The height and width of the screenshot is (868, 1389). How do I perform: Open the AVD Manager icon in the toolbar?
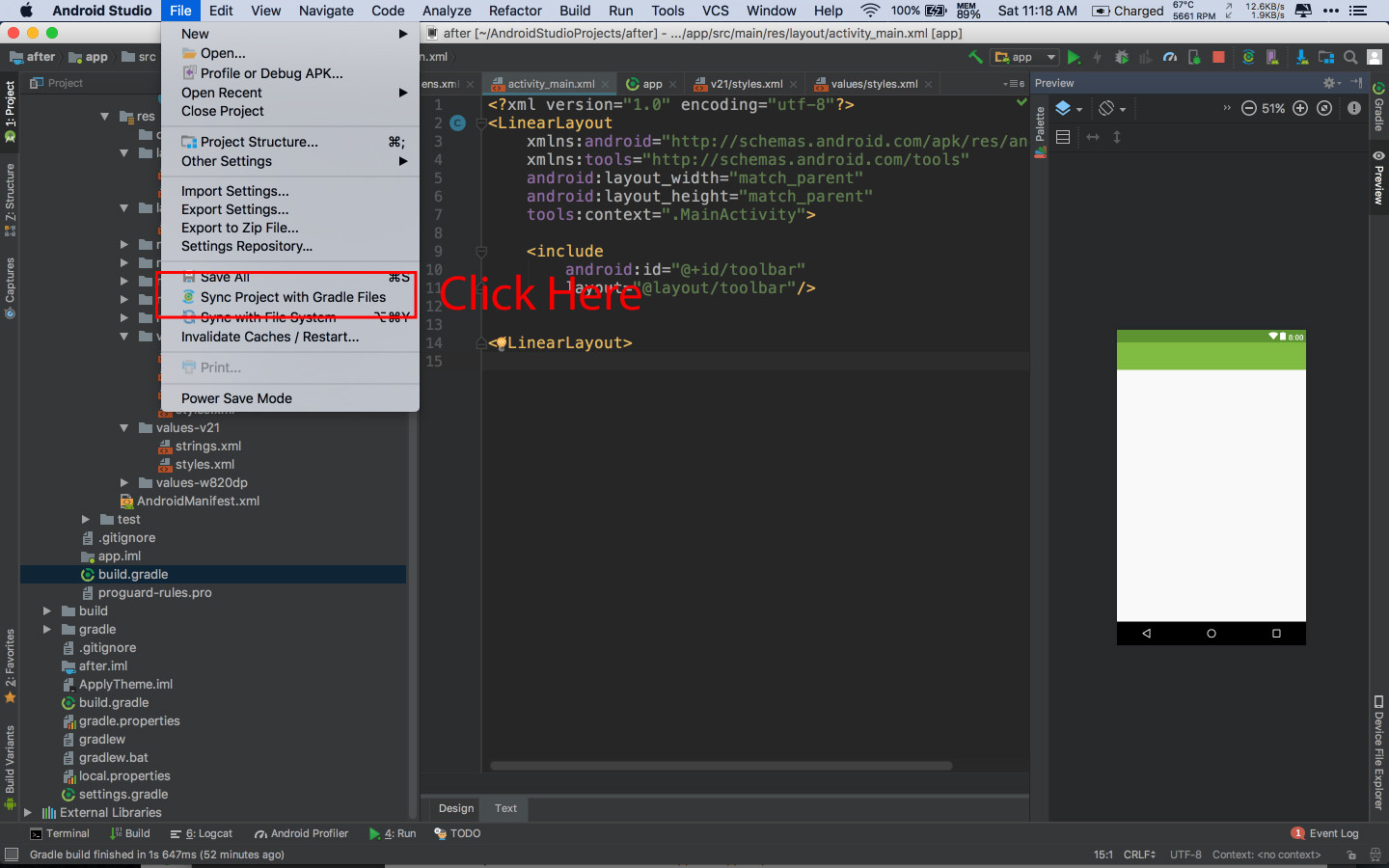coord(1272,57)
